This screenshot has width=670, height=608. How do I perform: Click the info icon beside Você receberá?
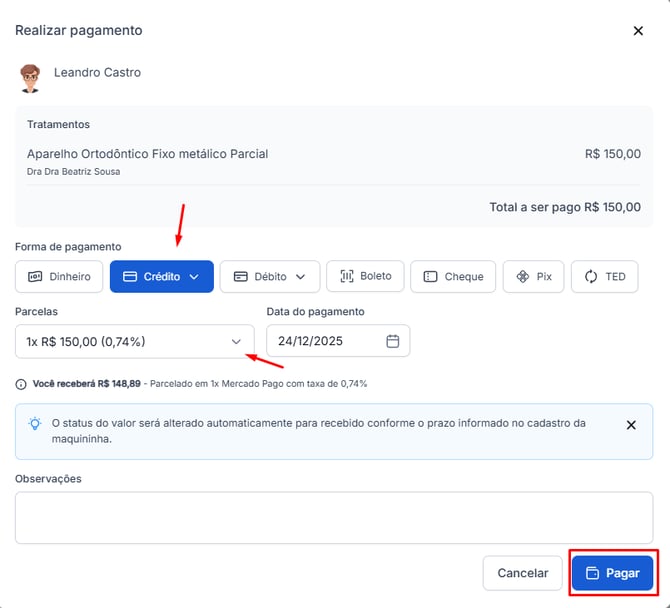point(21,384)
